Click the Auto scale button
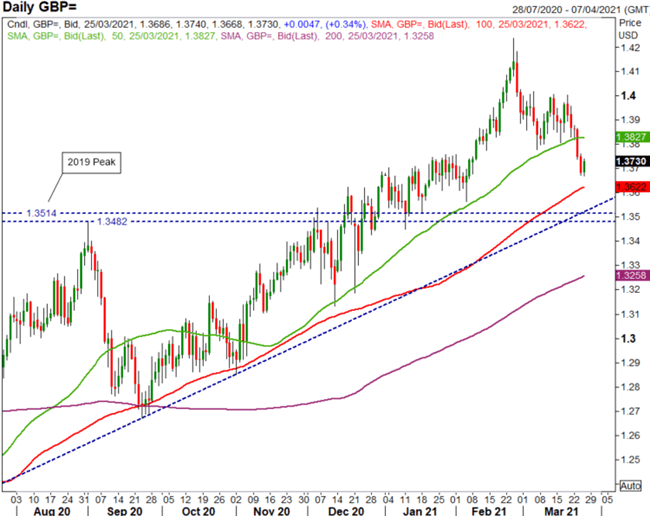650x516 pixels. [631, 485]
